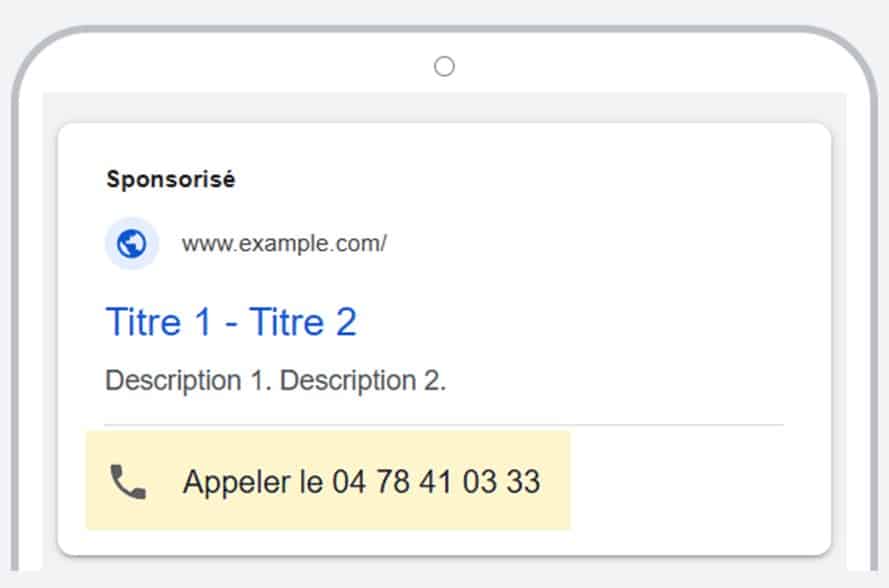This screenshot has height=588, width=889.
Task: Click the yellow highlighted call extension area
Action: (328, 480)
